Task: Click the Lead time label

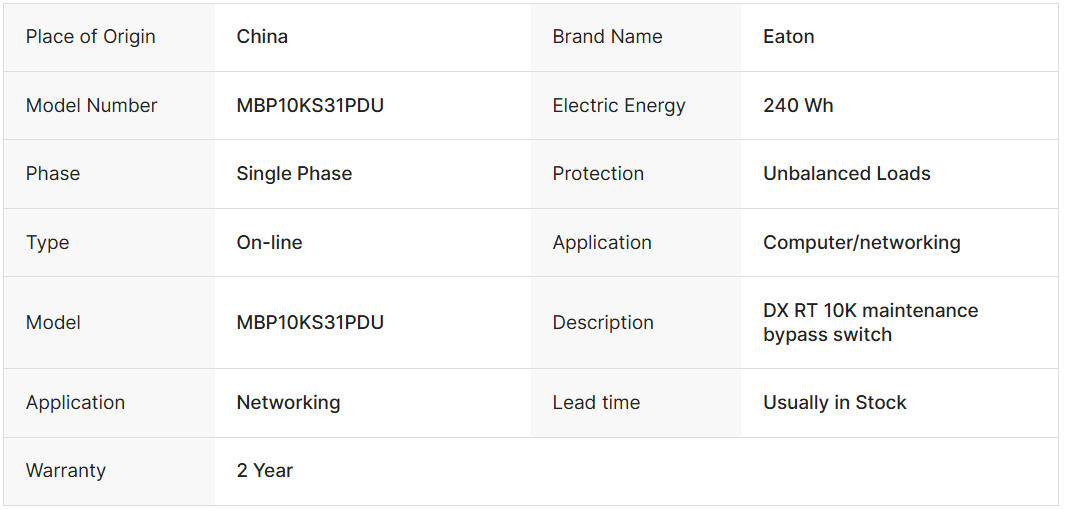Action: coord(596,403)
